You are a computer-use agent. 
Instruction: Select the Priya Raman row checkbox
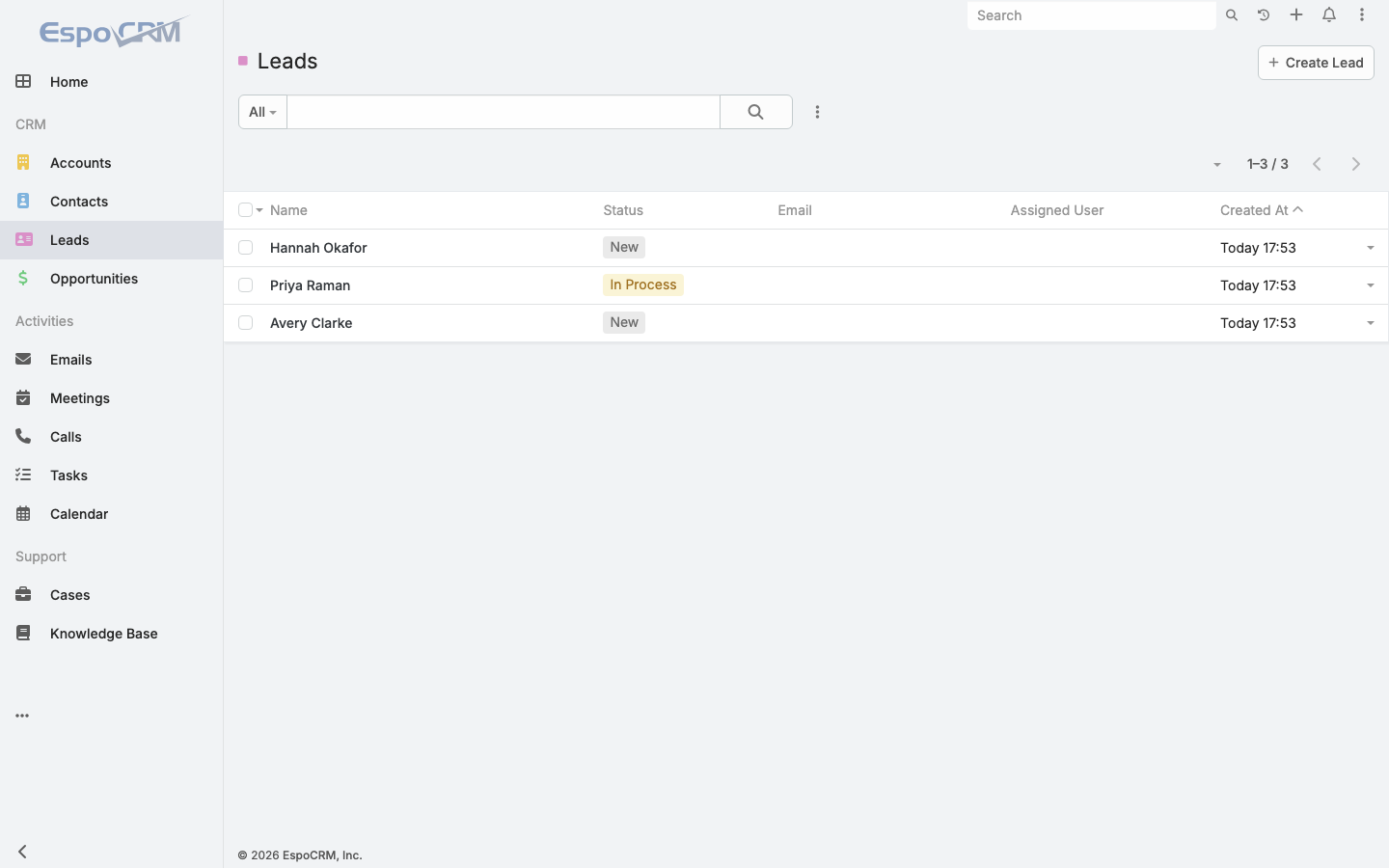click(245, 285)
